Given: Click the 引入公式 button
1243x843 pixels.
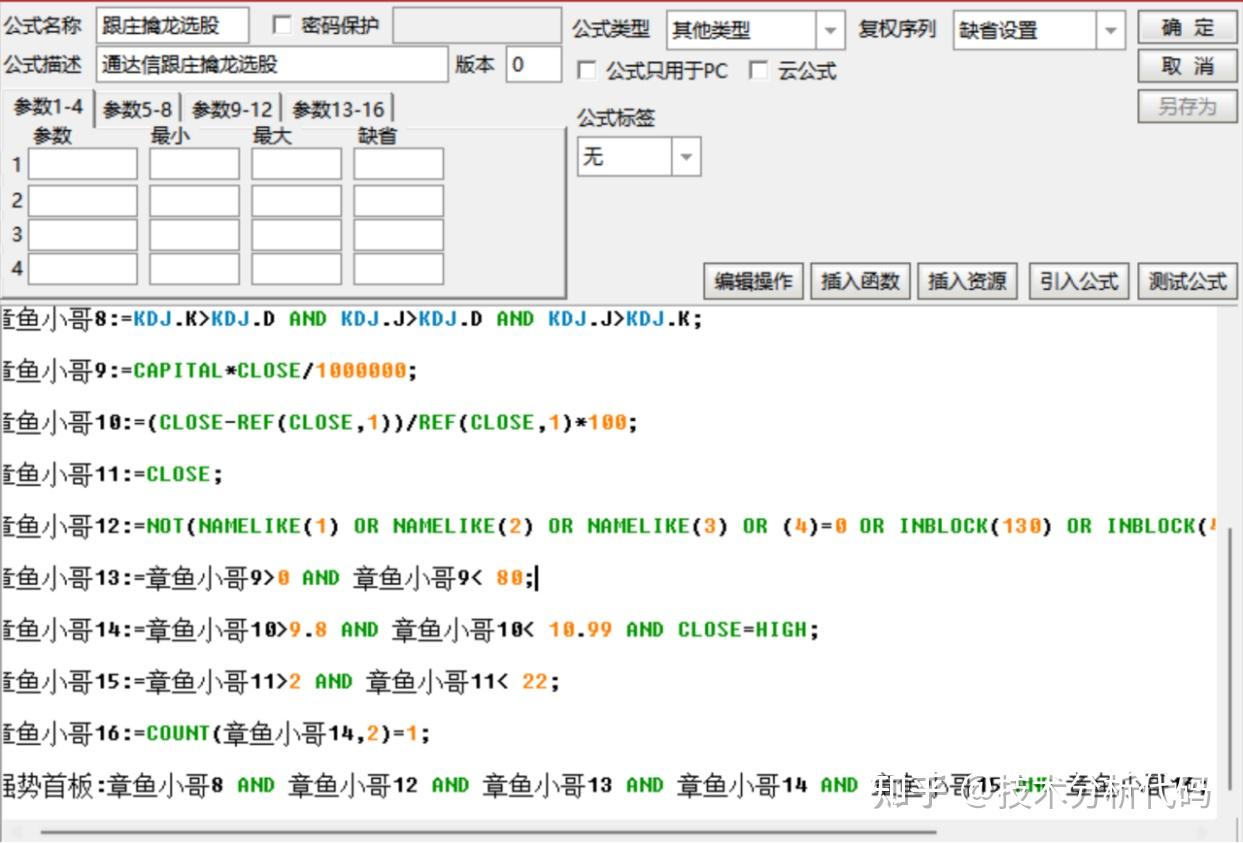Looking at the screenshot, I should [x=1079, y=282].
